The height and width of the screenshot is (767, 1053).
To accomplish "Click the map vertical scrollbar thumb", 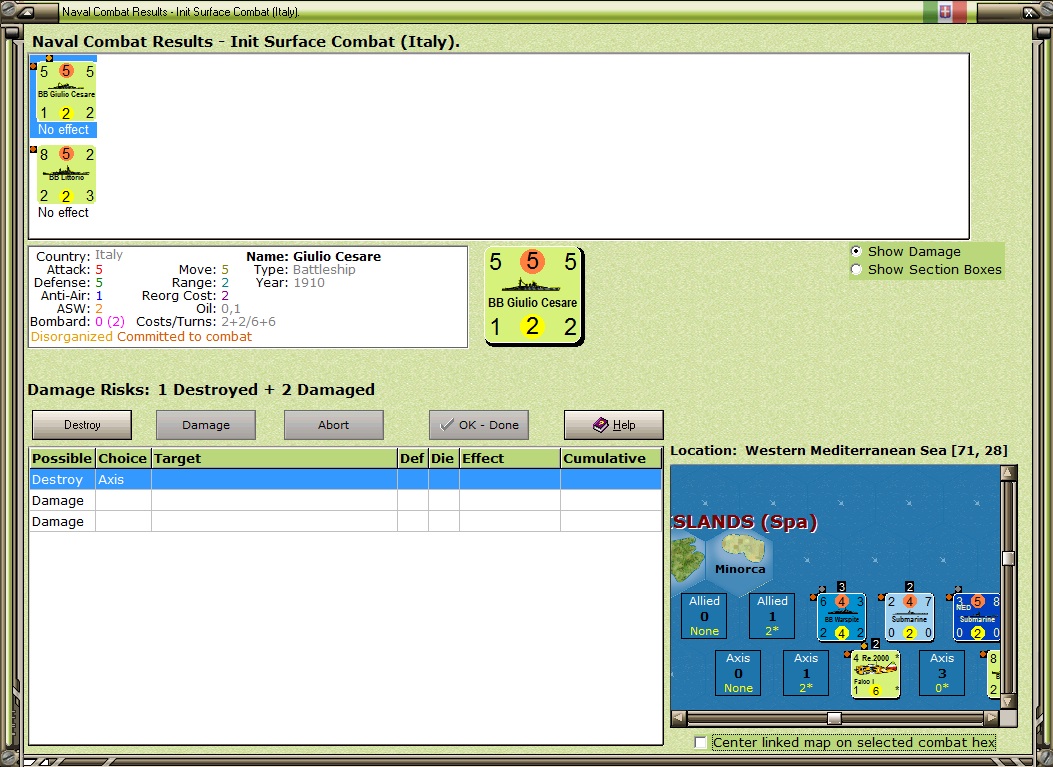I will click(x=1007, y=558).
